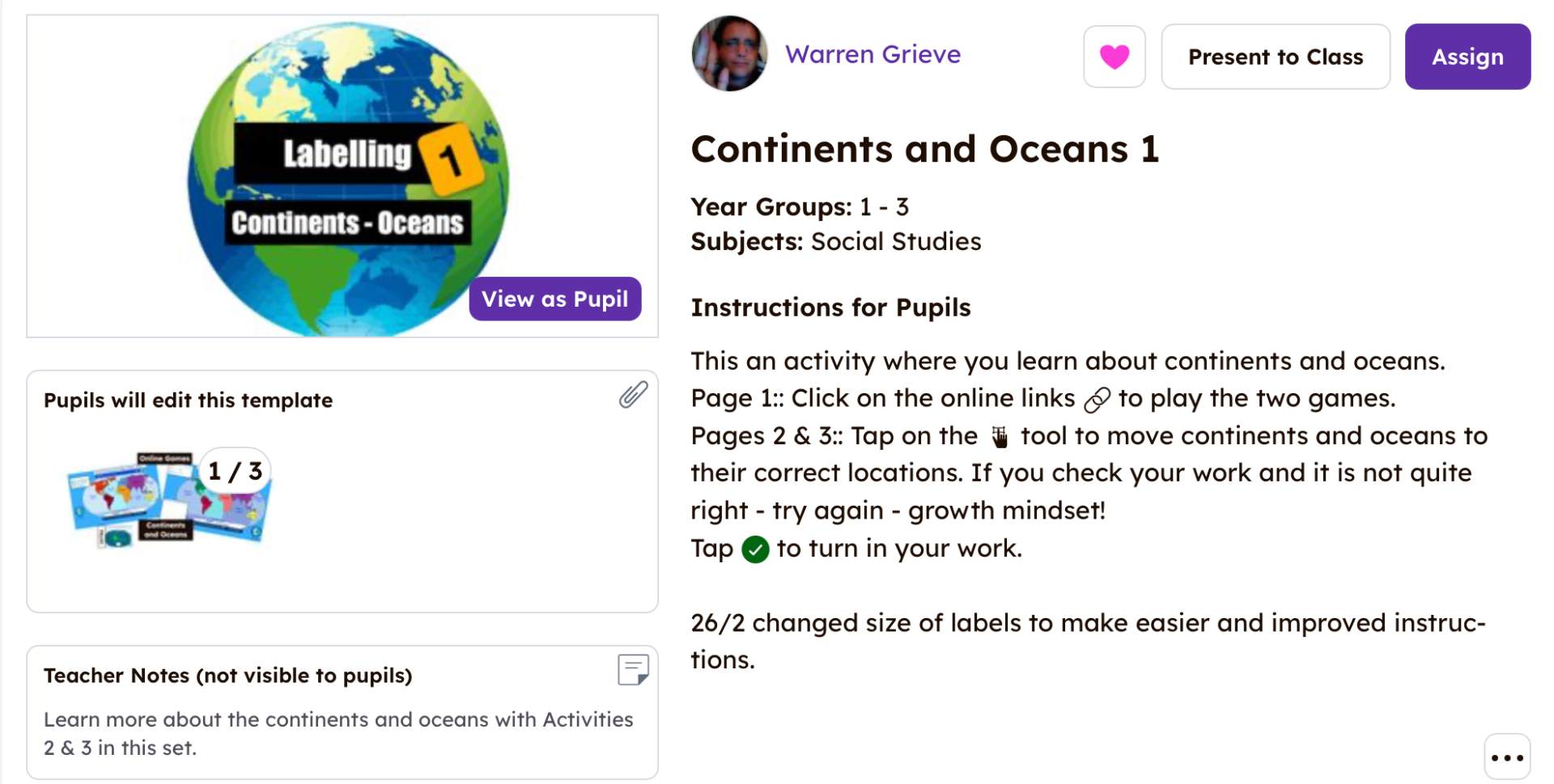Open the three-dots more options menu
The height and width of the screenshot is (784, 1554).
click(x=1506, y=757)
